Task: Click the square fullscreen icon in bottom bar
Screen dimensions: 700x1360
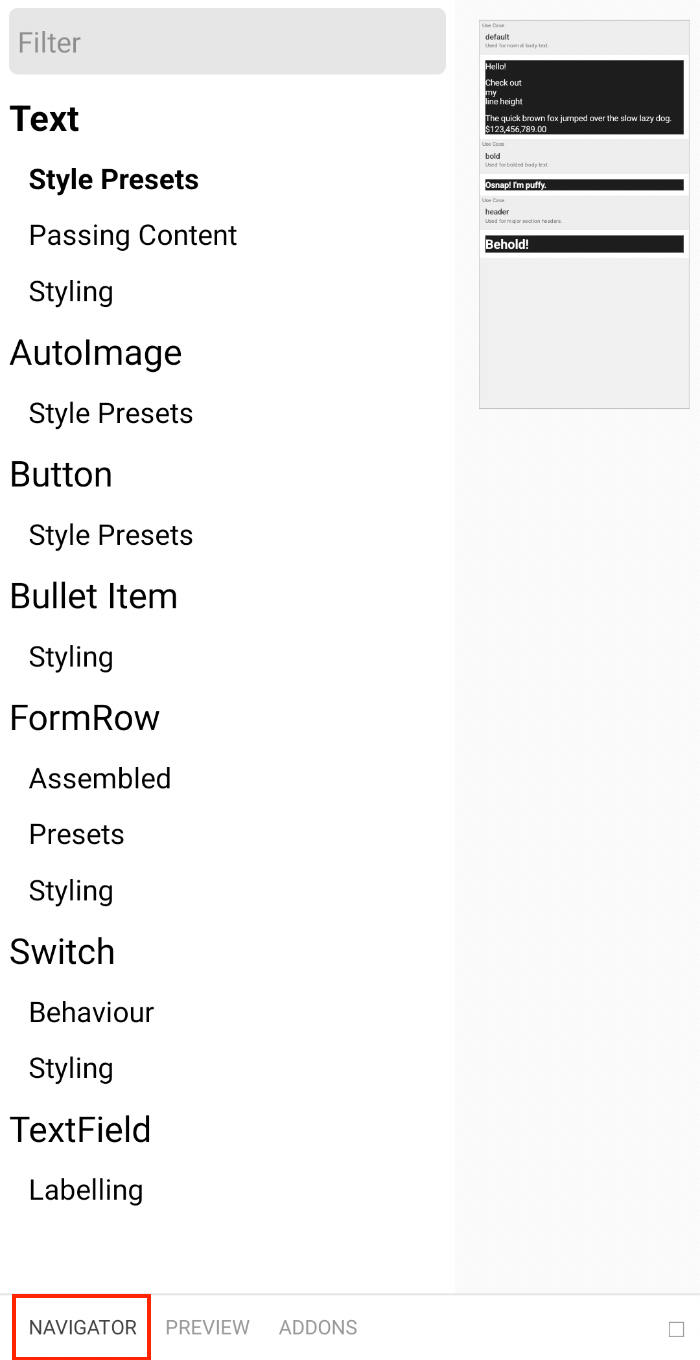Action: 676,1329
